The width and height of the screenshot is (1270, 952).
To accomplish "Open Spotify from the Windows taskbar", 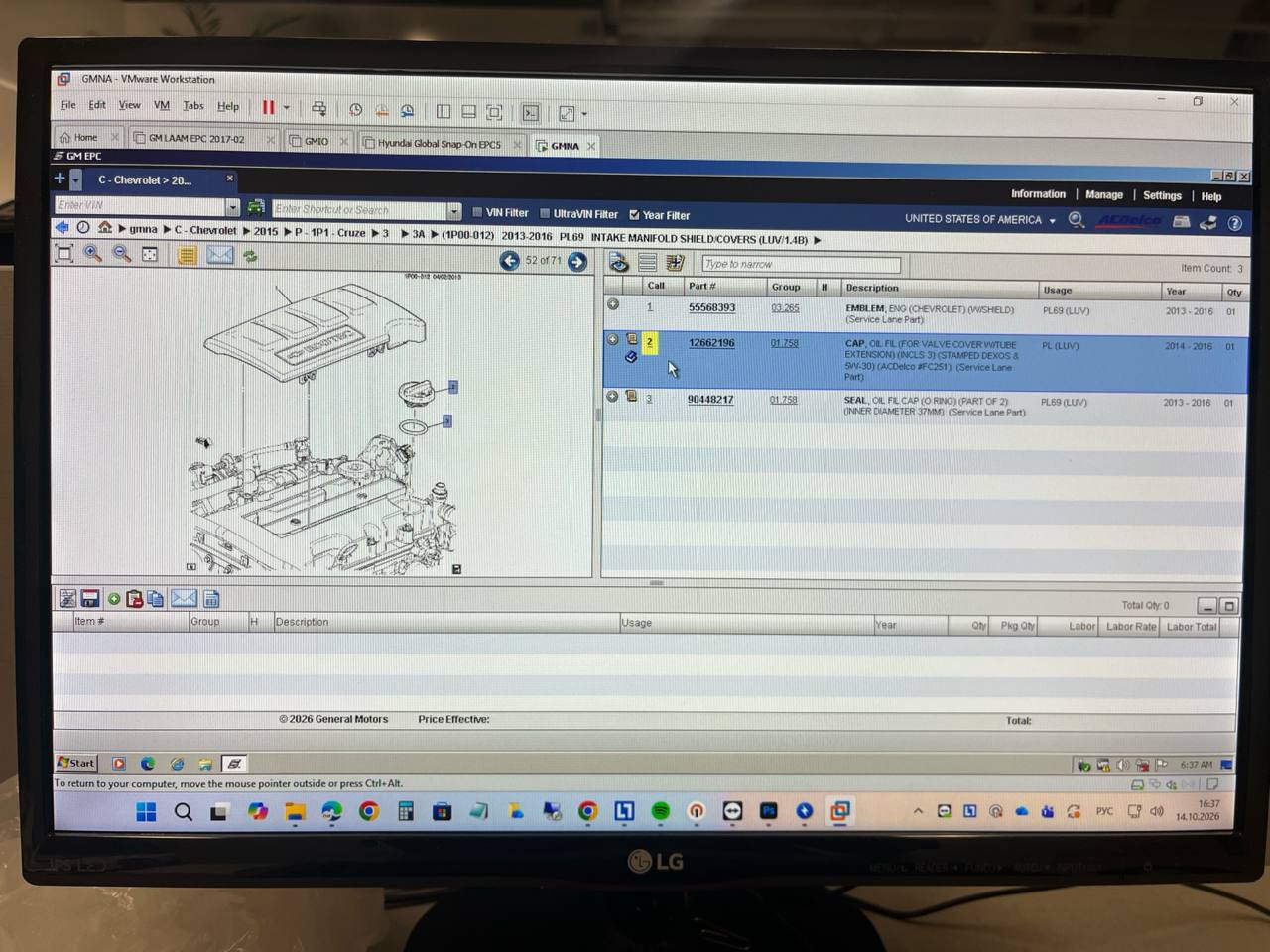I will [660, 811].
